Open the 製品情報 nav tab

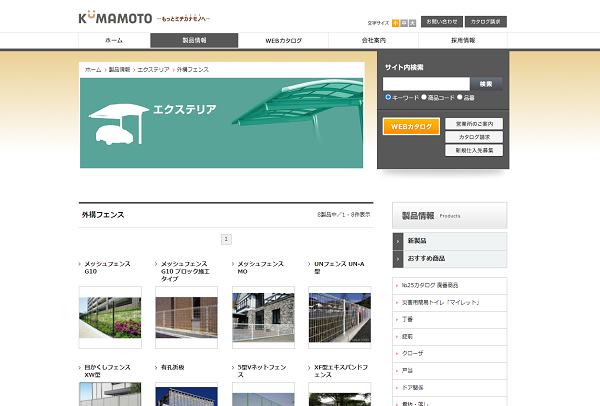[x=194, y=41]
